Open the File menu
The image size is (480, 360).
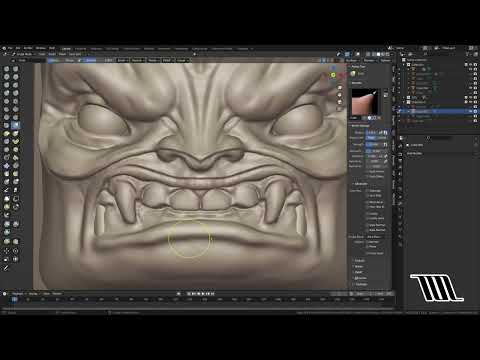click(10, 48)
